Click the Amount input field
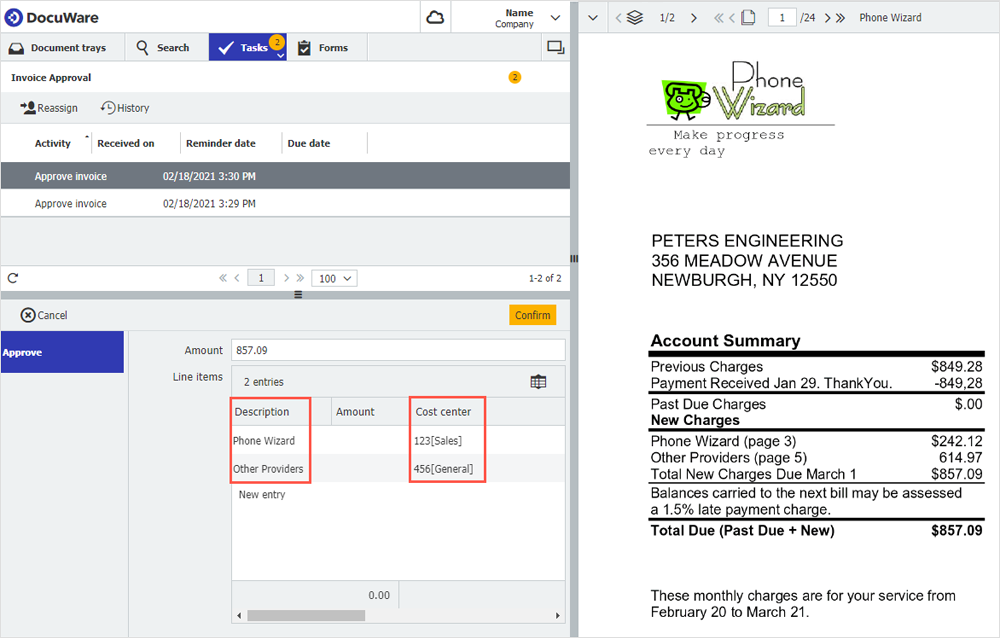Image resolution: width=1000 pixels, height=638 pixels. tap(397, 350)
